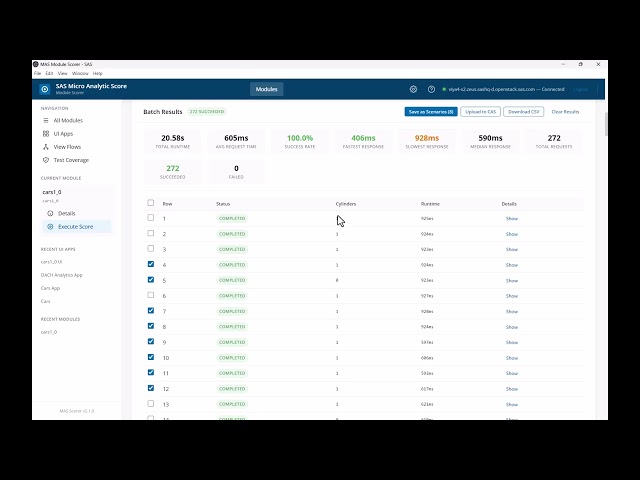Click the Details info icon in sidebar
Viewport: 640px width, 480px height.
coord(50,213)
